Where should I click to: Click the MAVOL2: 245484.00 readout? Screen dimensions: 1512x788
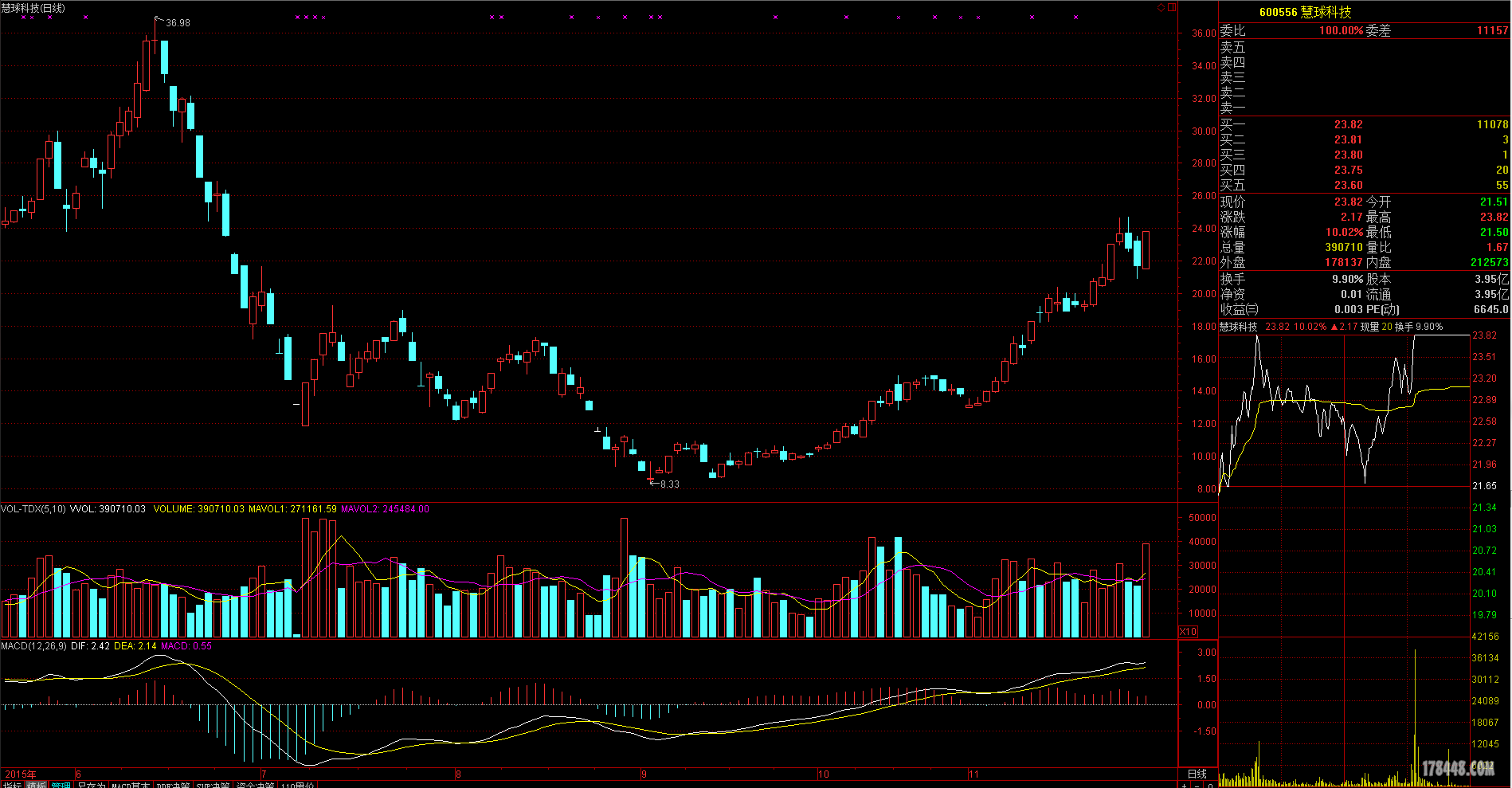(x=385, y=508)
